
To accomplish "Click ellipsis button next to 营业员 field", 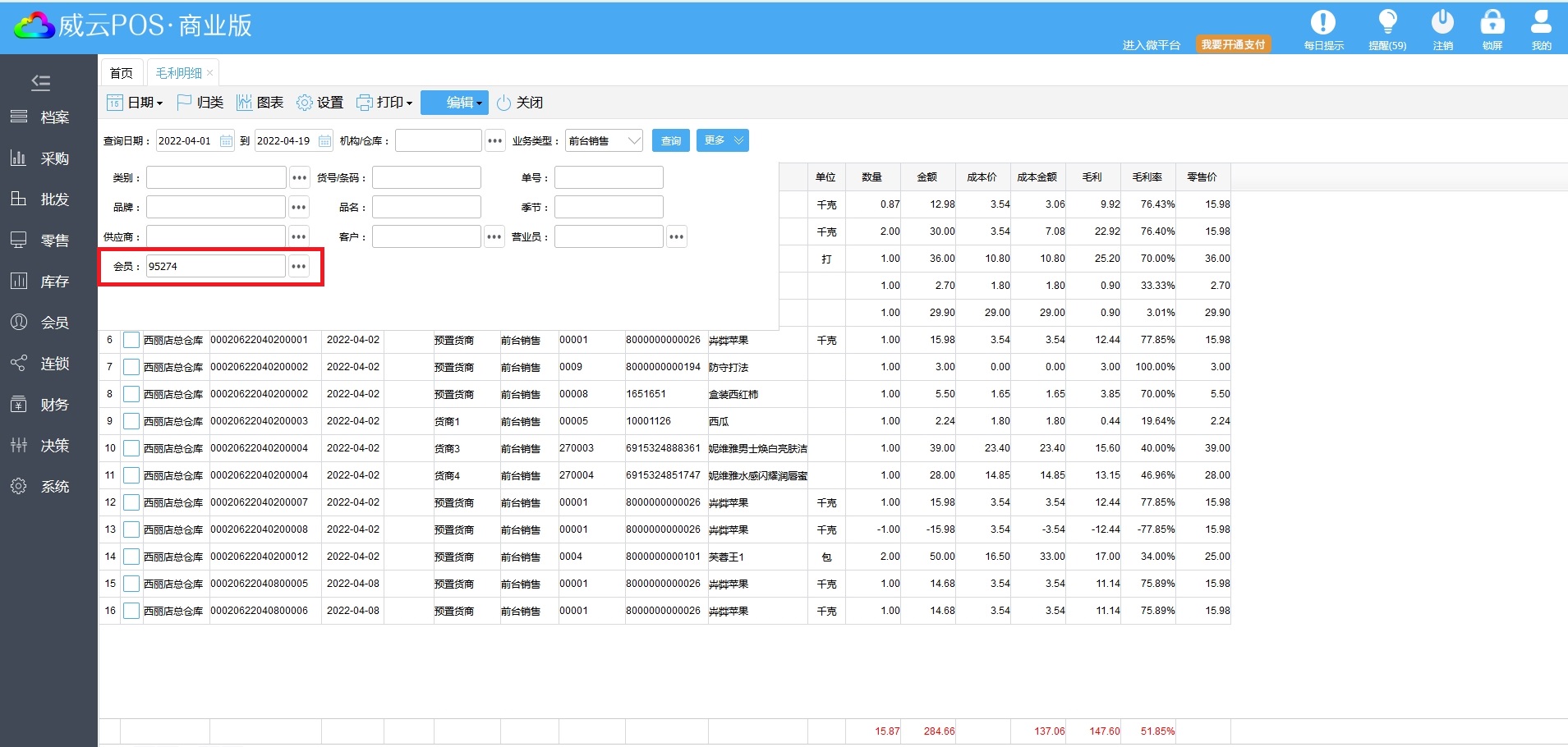I will tap(676, 236).
